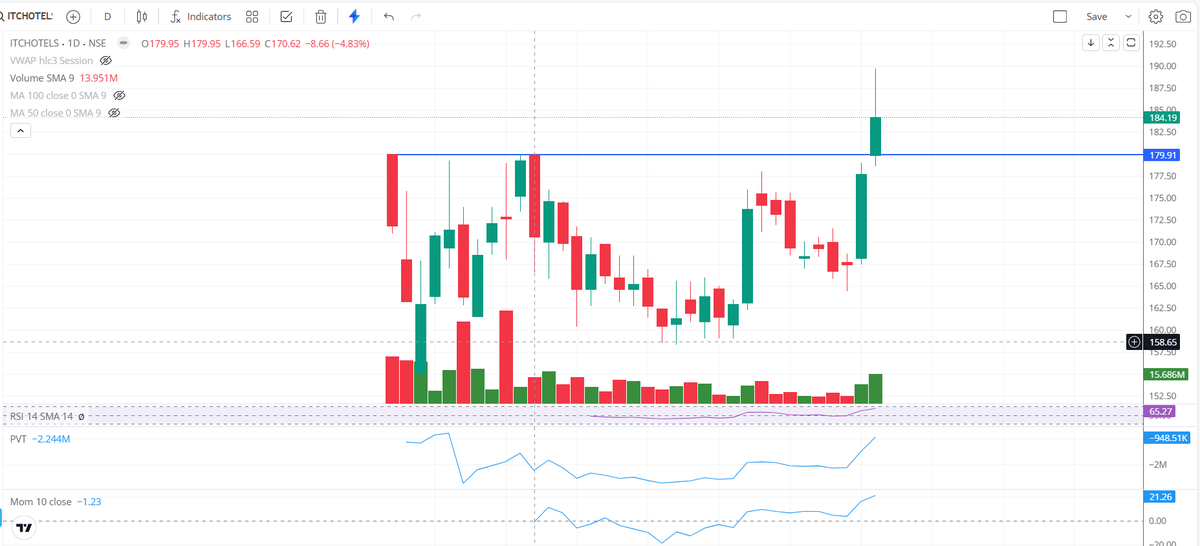Click the green 184.19 last price label

(1161, 118)
